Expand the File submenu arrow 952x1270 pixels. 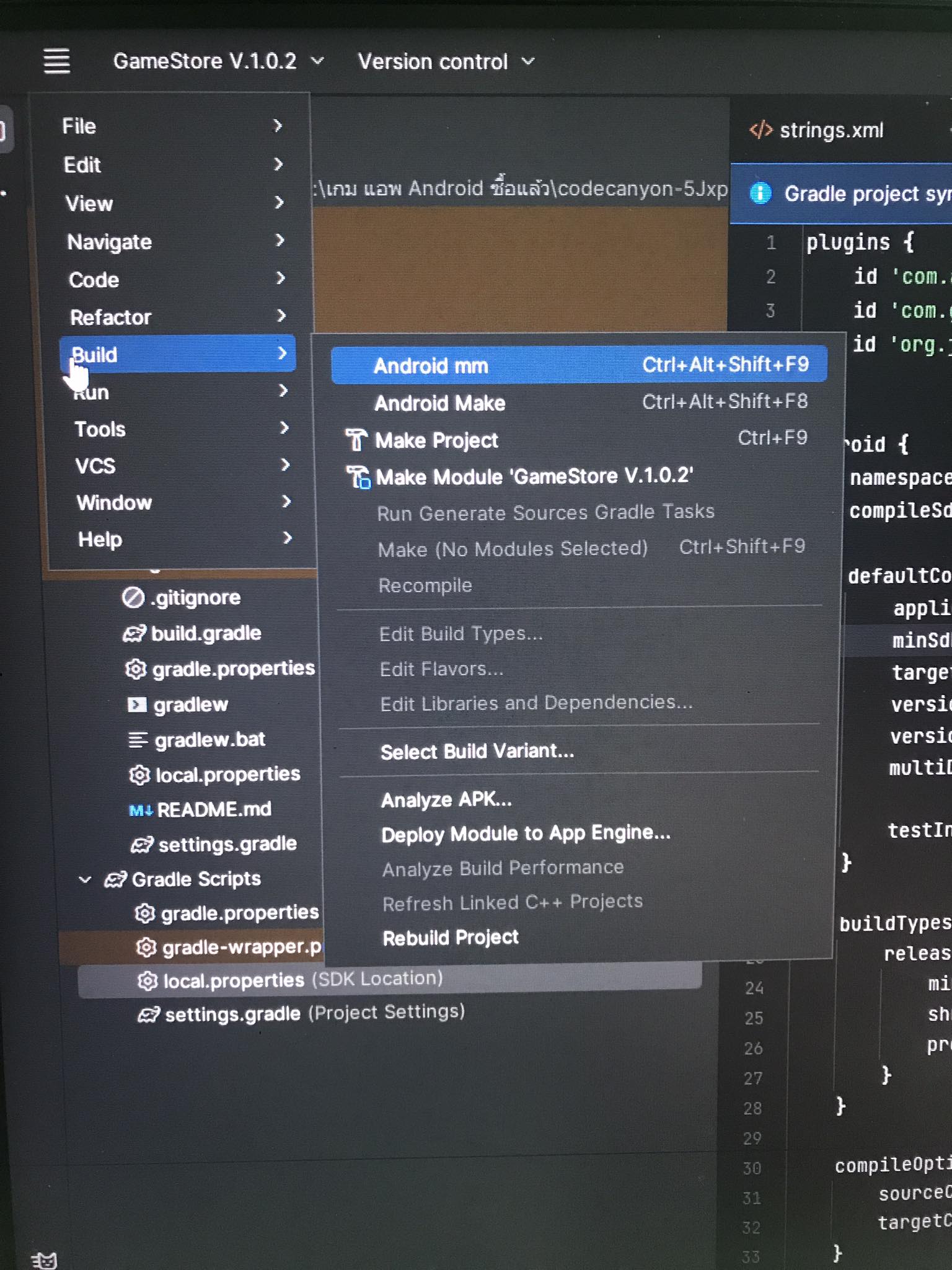coord(278,125)
